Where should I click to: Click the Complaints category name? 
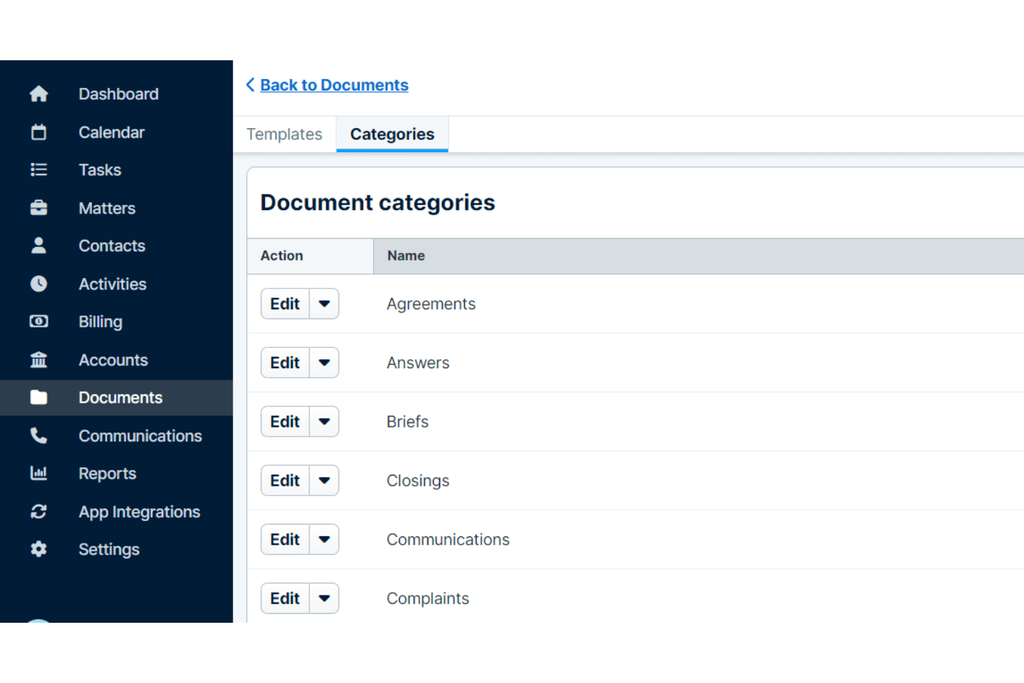(x=428, y=599)
